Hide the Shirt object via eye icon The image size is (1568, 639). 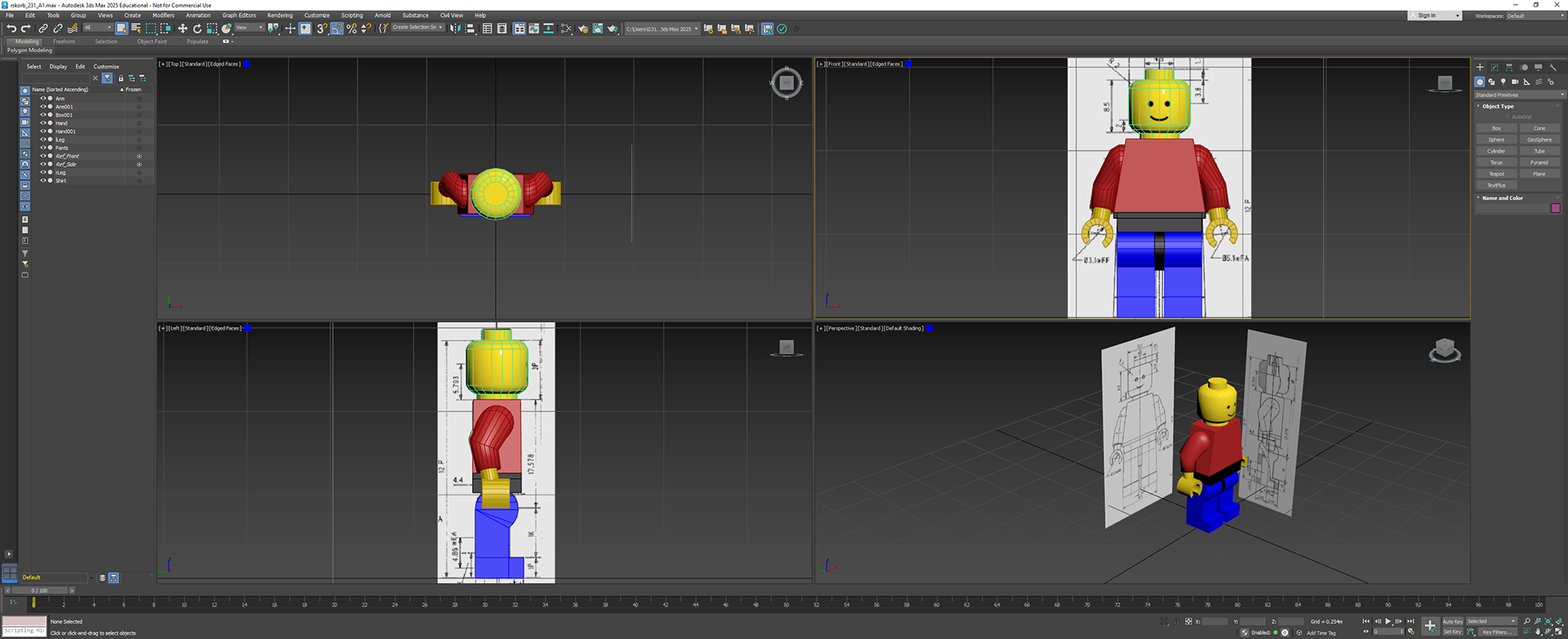[x=43, y=181]
